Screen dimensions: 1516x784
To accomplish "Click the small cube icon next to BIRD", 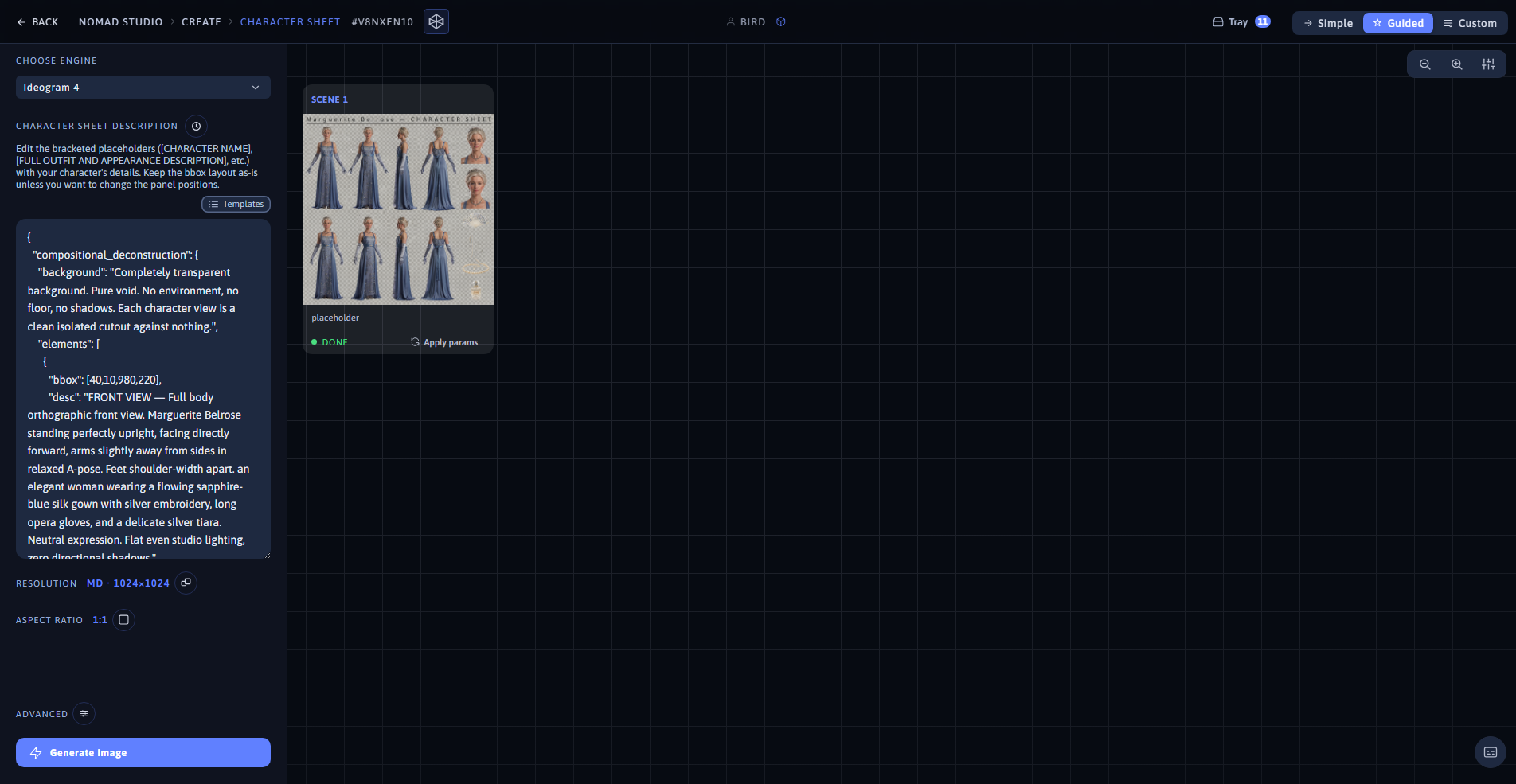I will click(781, 22).
